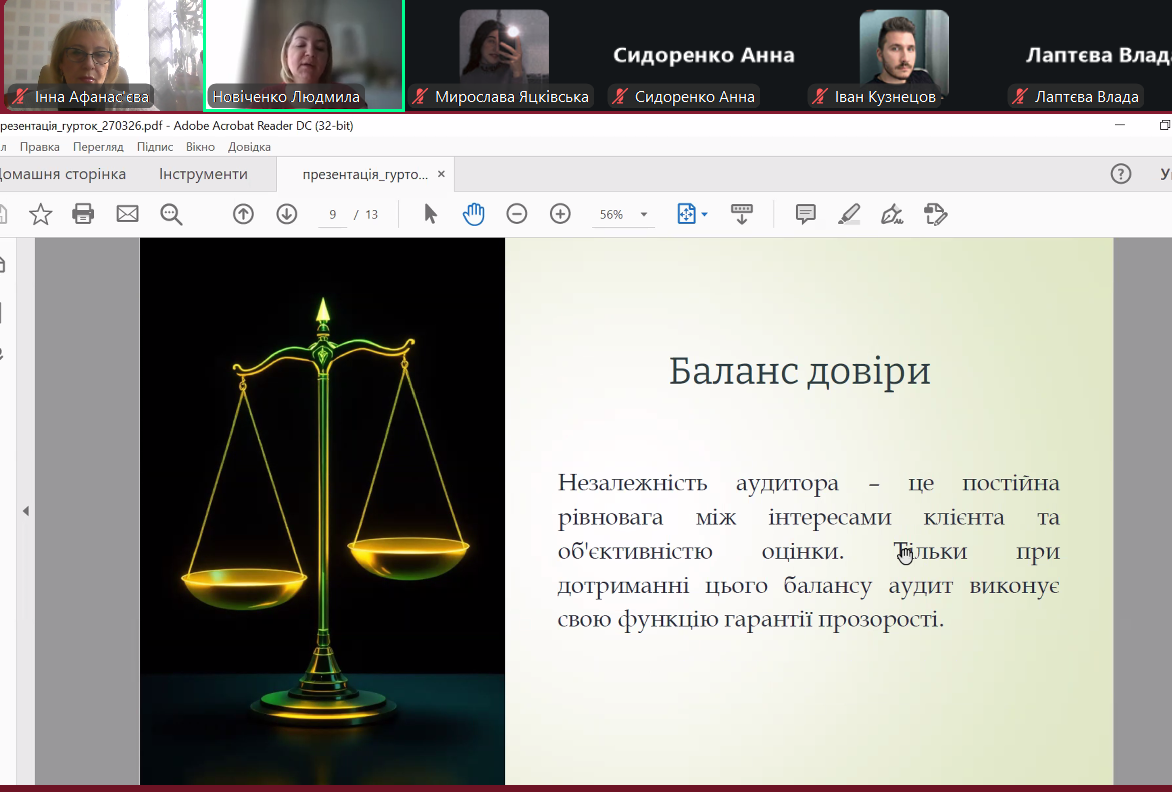1172x792 pixels.
Task: Print the PDF with the printer icon
Action: [x=83, y=214]
